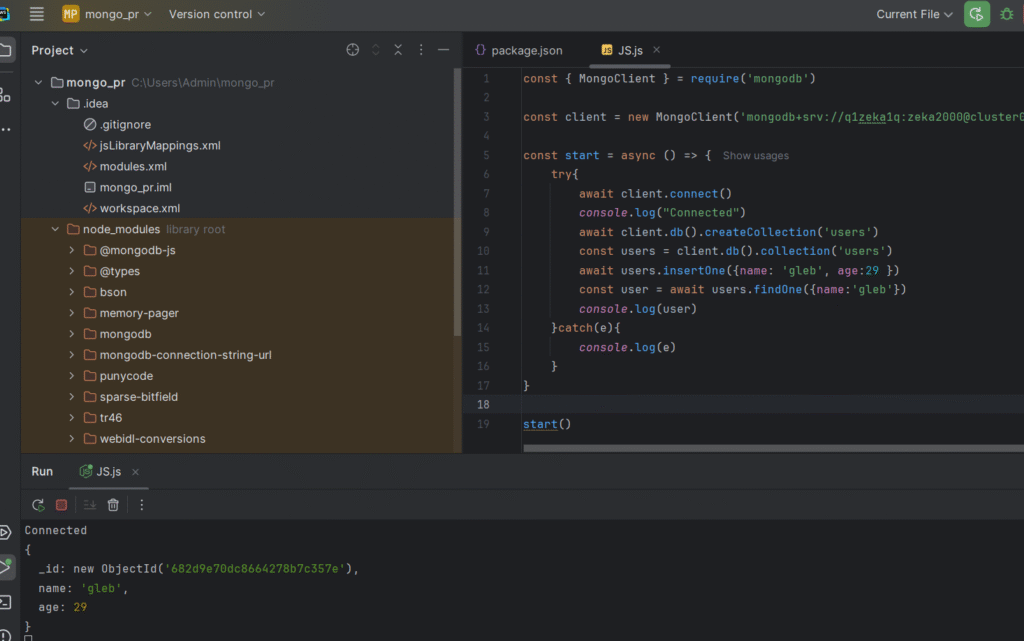Select the mongo_pr.iml file
The image size is (1024, 641).
point(128,187)
